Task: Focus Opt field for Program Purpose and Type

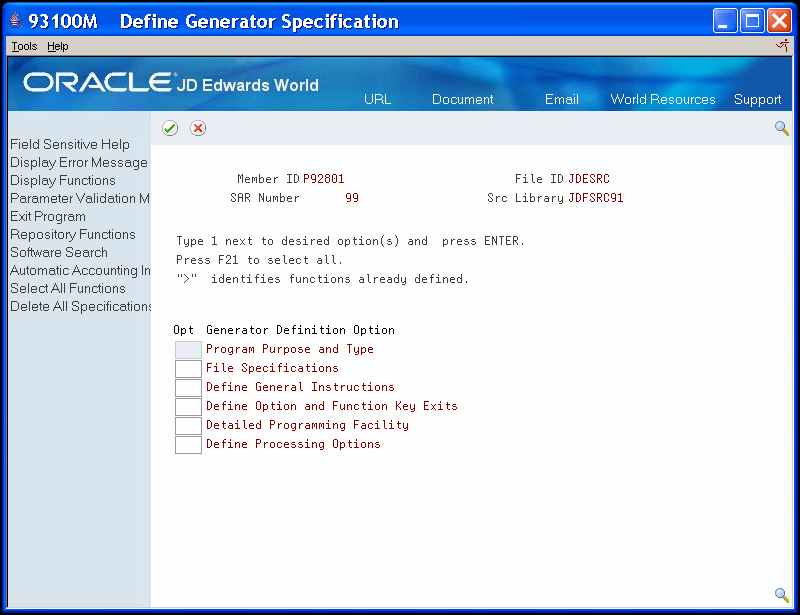Action: [x=188, y=350]
